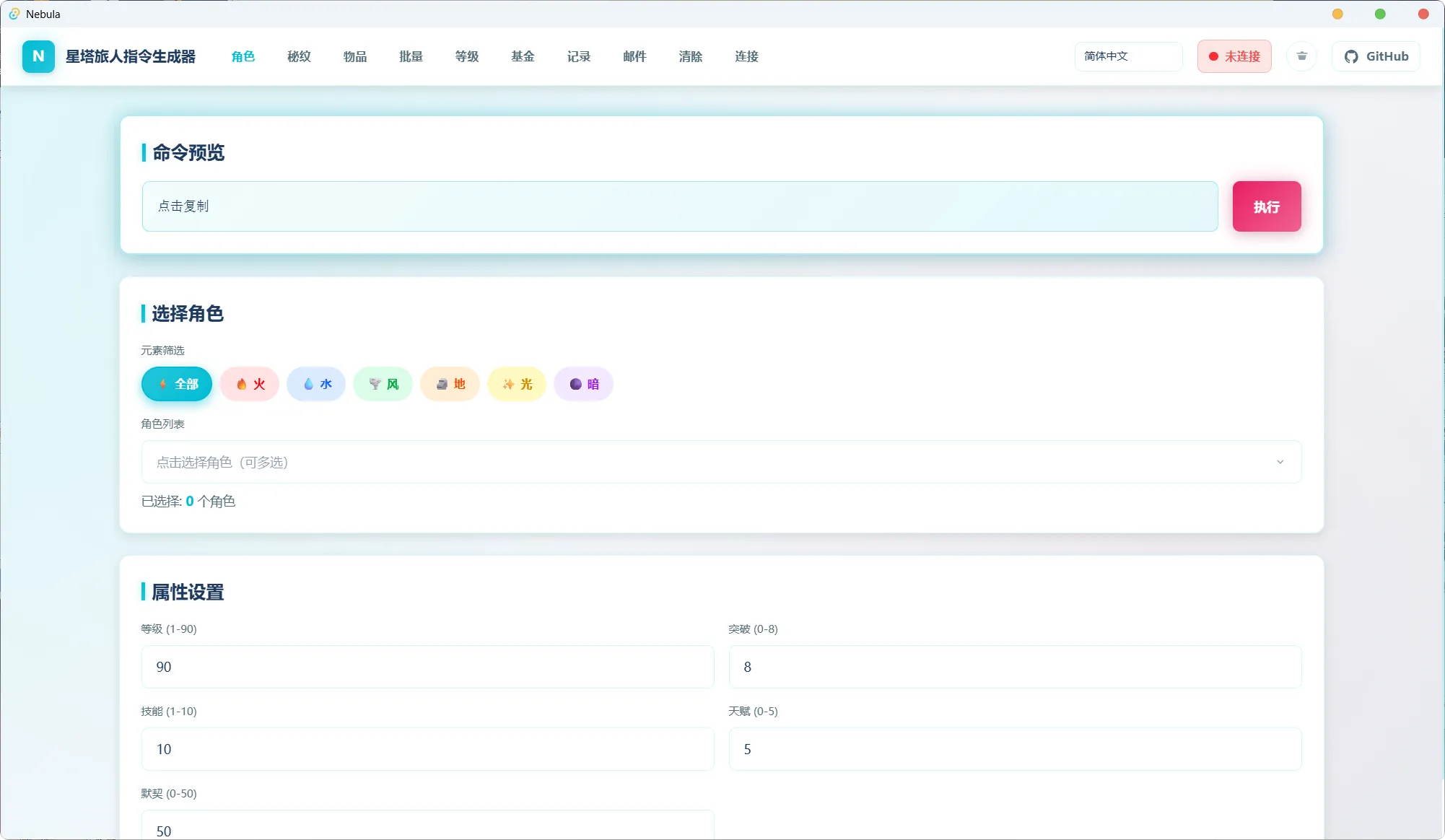1445x840 pixels.
Task: Click the 突破 (0-8) input field
Action: (x=1014, y=667)
